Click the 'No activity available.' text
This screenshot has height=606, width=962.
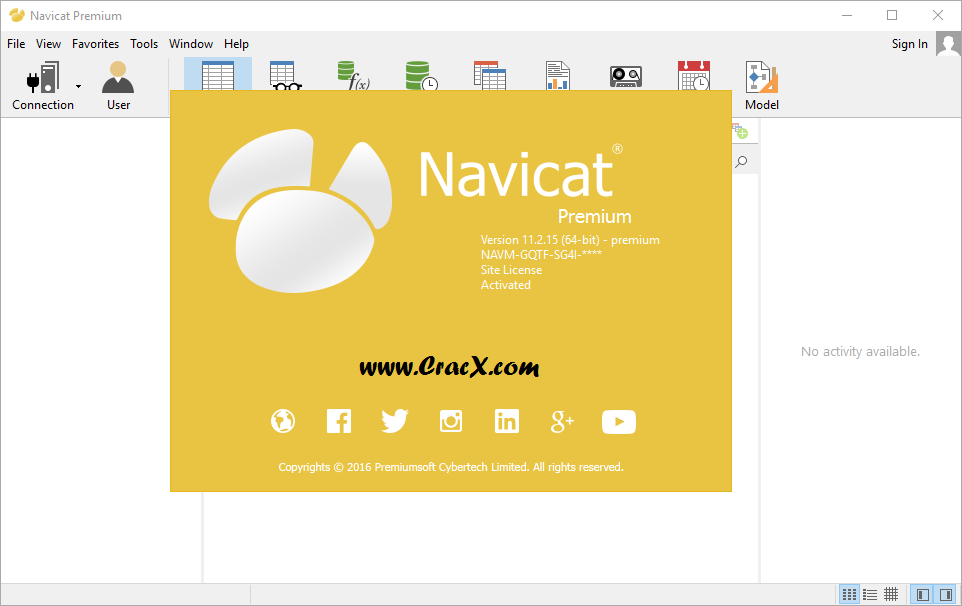[x=860, y=351]
